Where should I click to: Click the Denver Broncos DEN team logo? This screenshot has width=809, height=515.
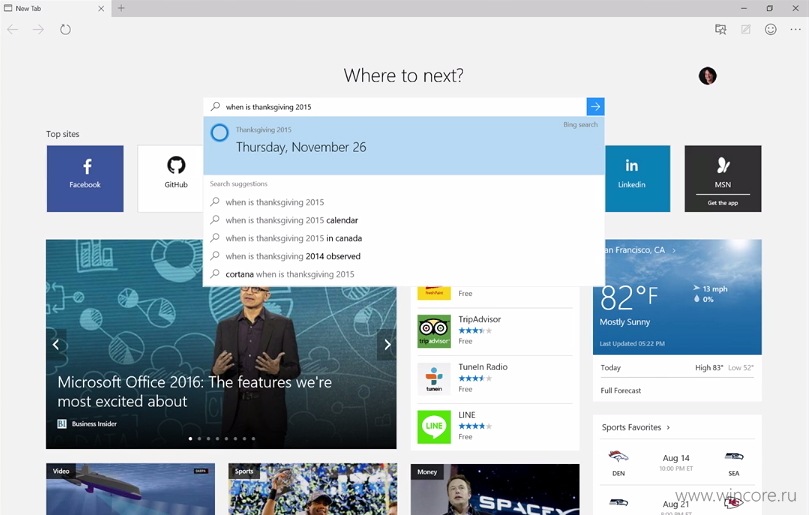[x=618, y=457]
